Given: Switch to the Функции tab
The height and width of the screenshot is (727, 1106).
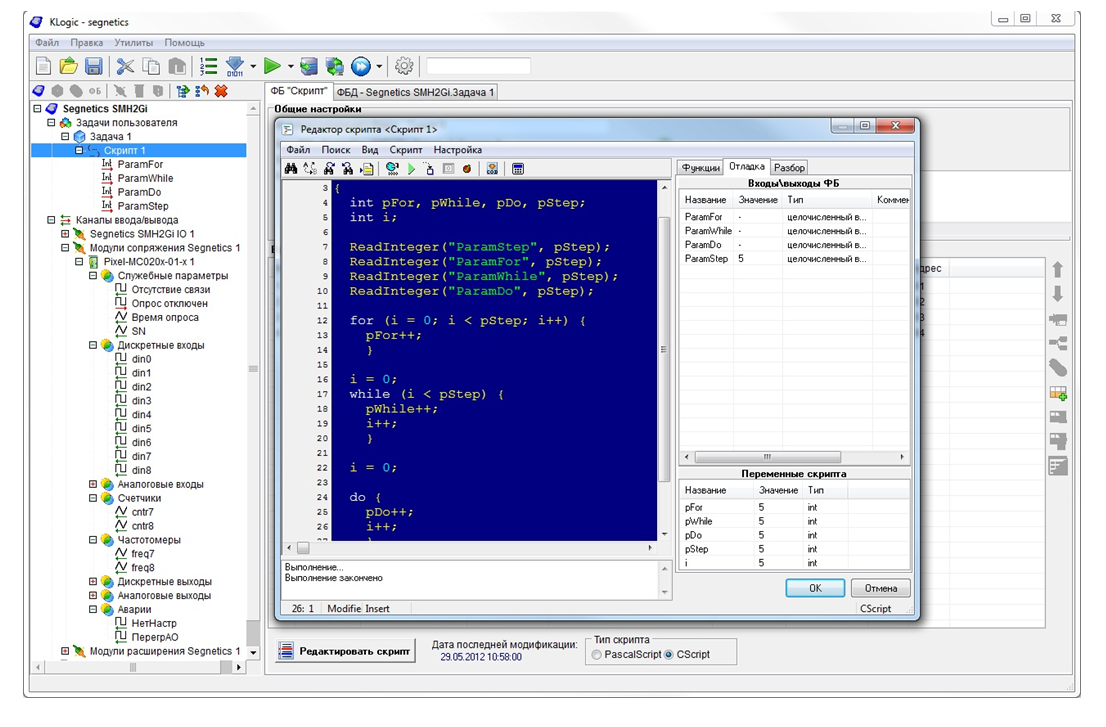Looking at the screenshot, I should pyautogui.click(x=700, y=167).
